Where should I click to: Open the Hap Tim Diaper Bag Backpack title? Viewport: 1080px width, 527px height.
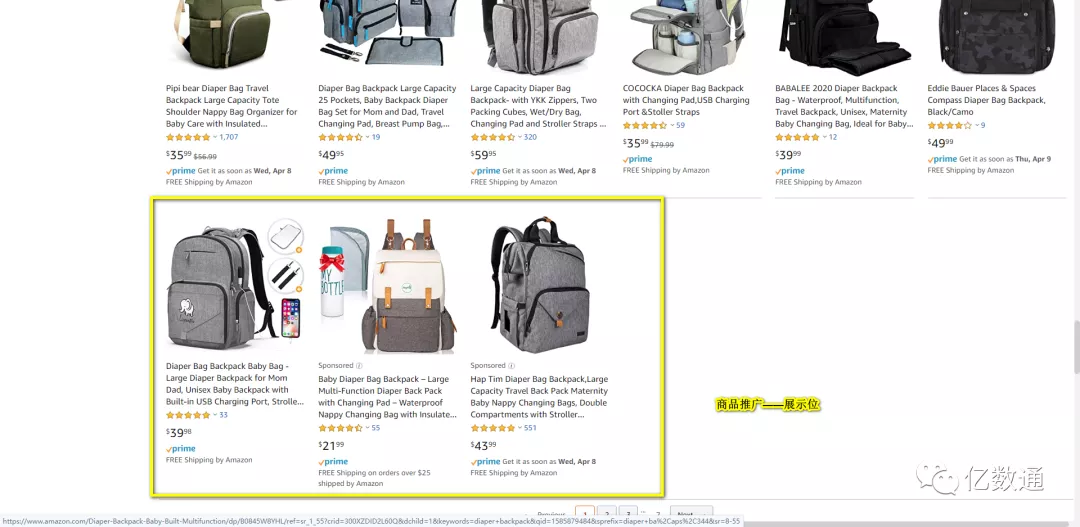point(539,397)
